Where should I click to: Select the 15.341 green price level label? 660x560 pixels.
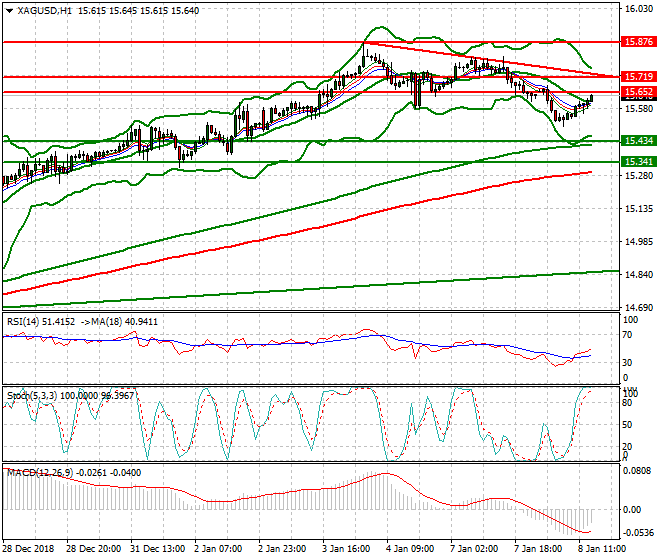(639, 162)
